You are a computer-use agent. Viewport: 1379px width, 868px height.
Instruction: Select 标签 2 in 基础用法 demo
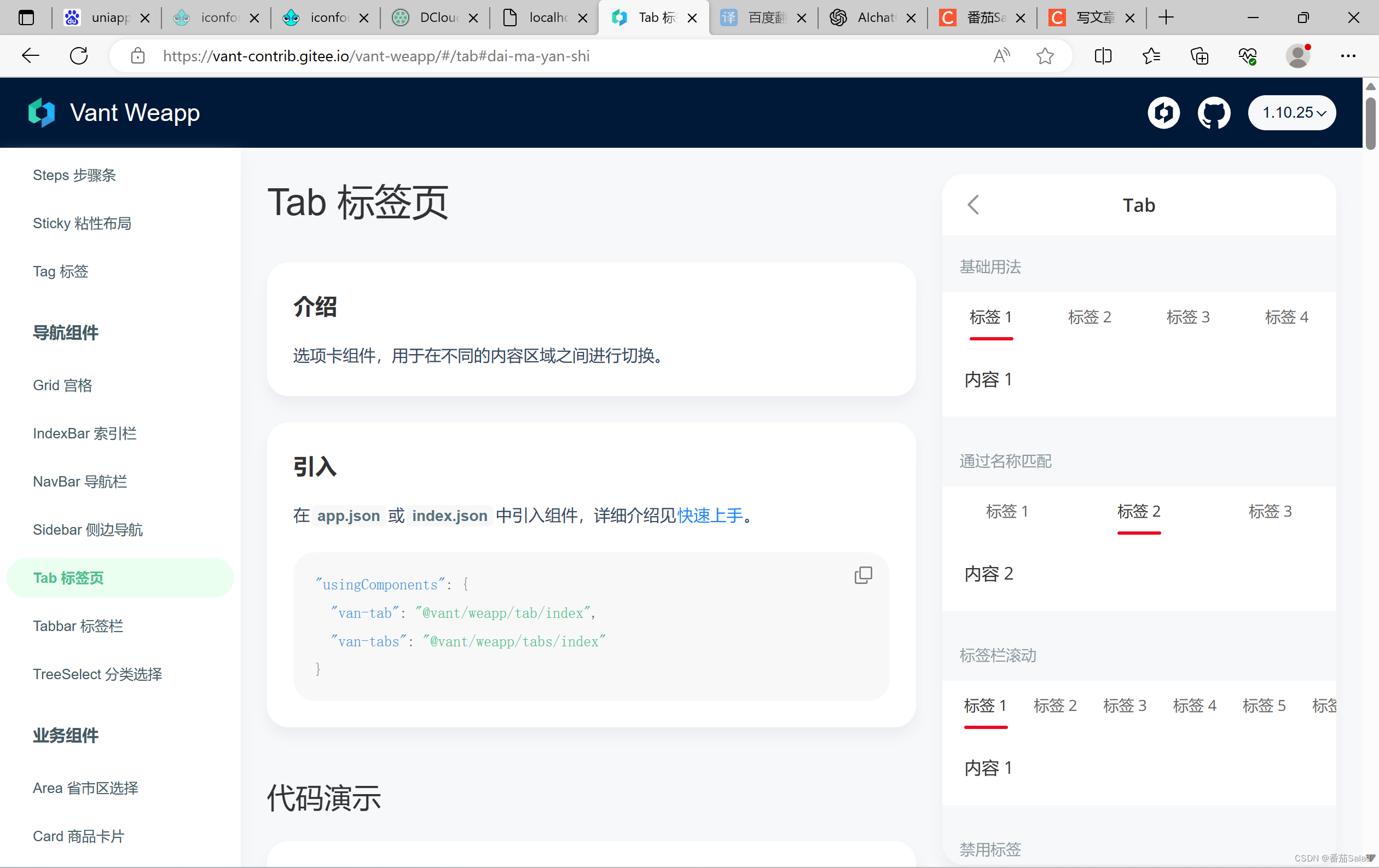[x=1089, y=317]
